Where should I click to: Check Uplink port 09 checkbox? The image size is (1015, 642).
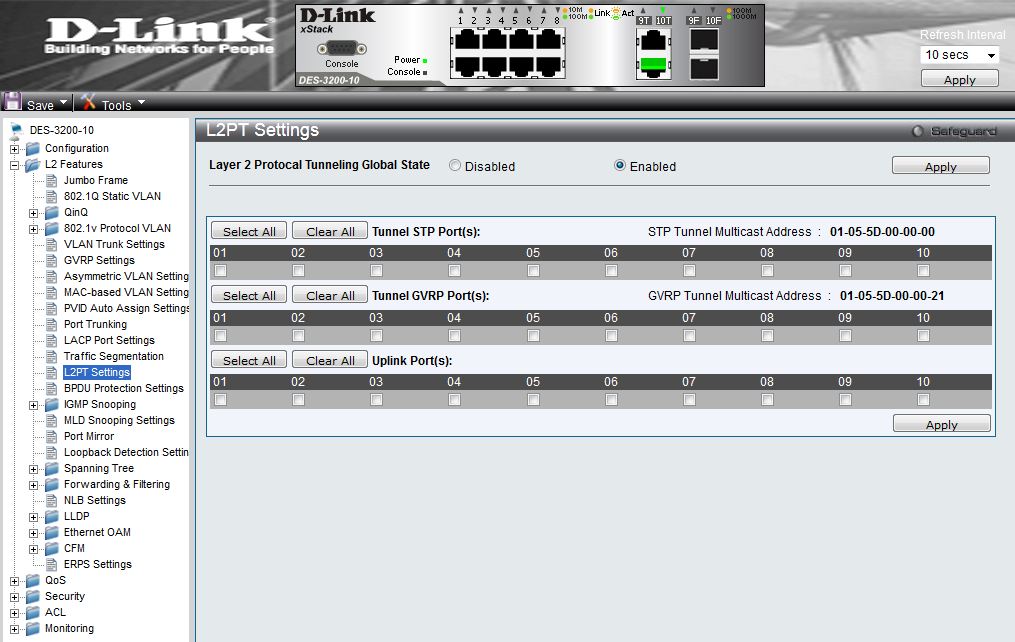tap(845, 400)
